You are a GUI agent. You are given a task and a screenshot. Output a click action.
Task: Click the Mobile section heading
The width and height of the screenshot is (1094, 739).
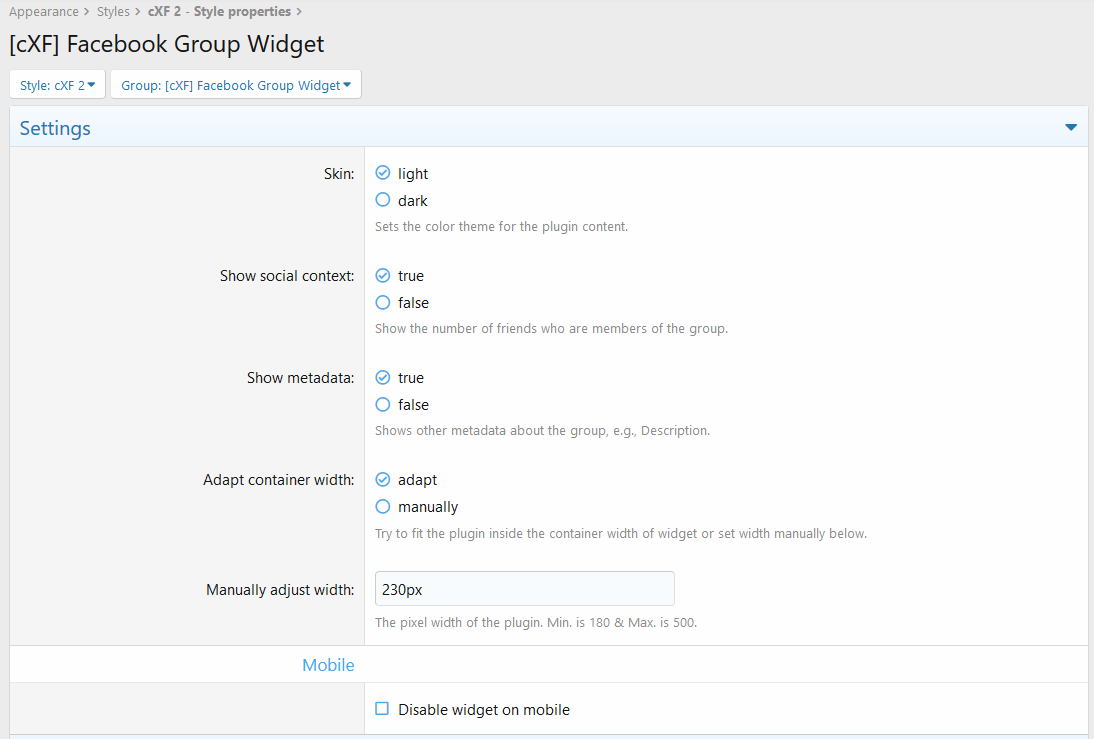click(328, 665)
